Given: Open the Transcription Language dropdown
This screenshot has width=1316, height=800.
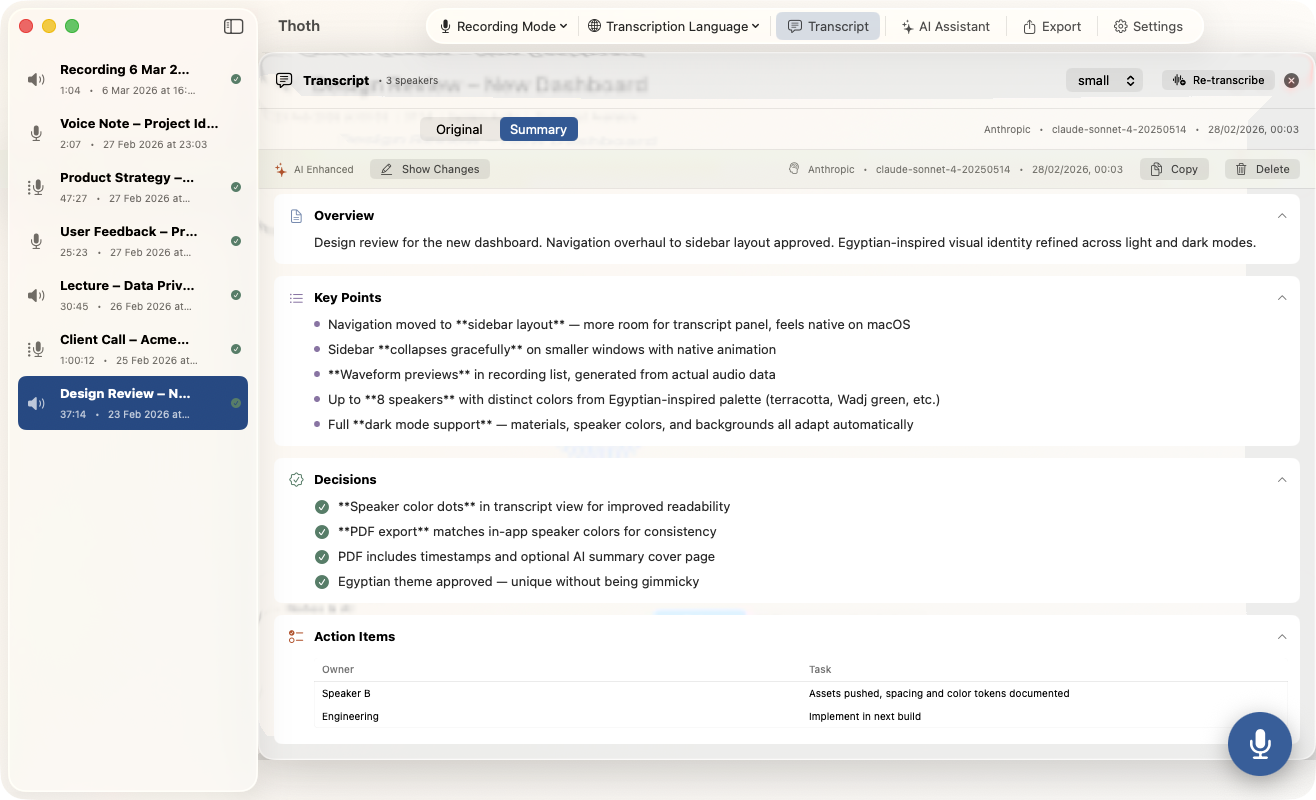Looking at the screenshot, I should [673, 27].
